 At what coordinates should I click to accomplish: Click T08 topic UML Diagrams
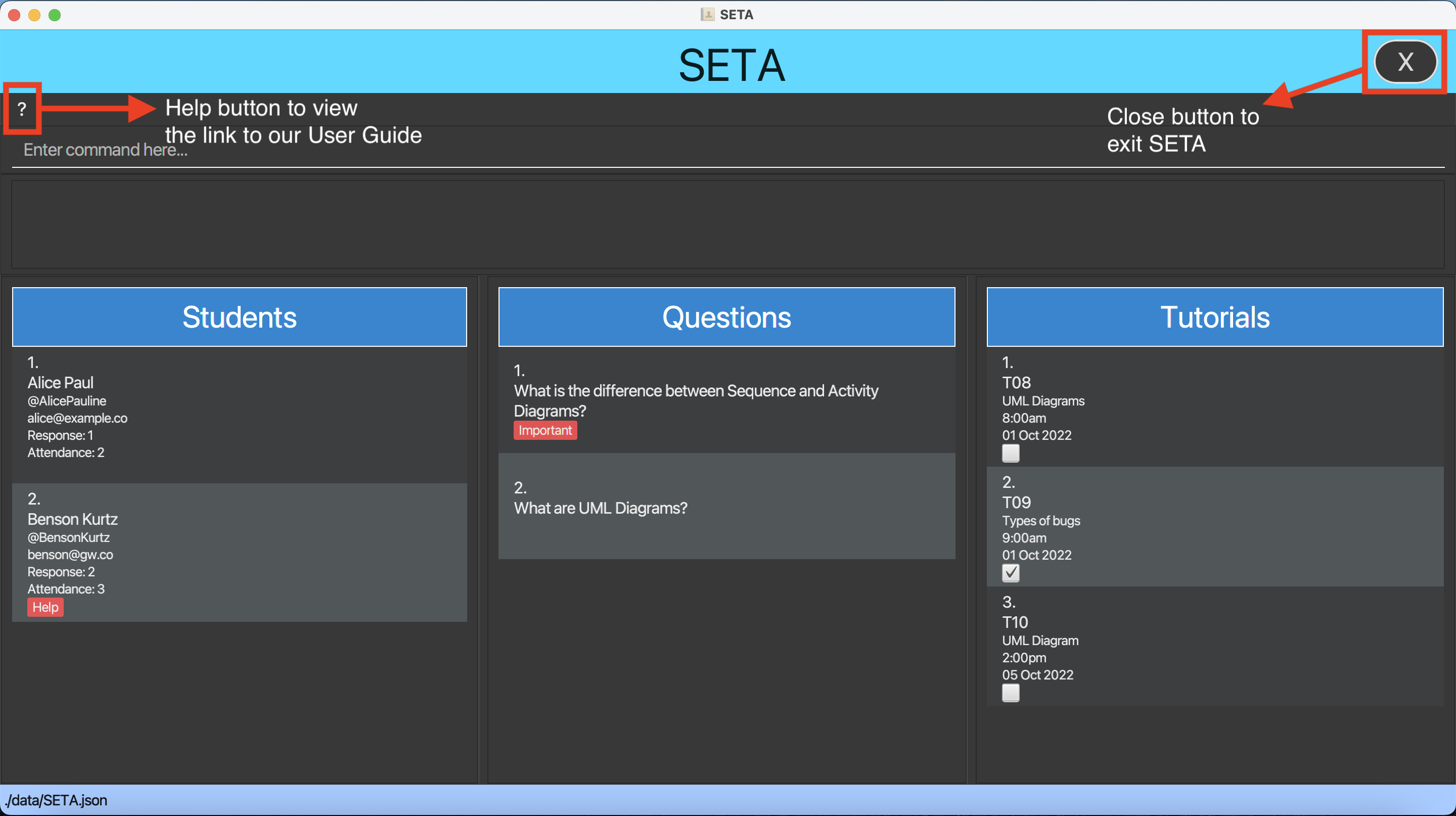pos(1043,401)
